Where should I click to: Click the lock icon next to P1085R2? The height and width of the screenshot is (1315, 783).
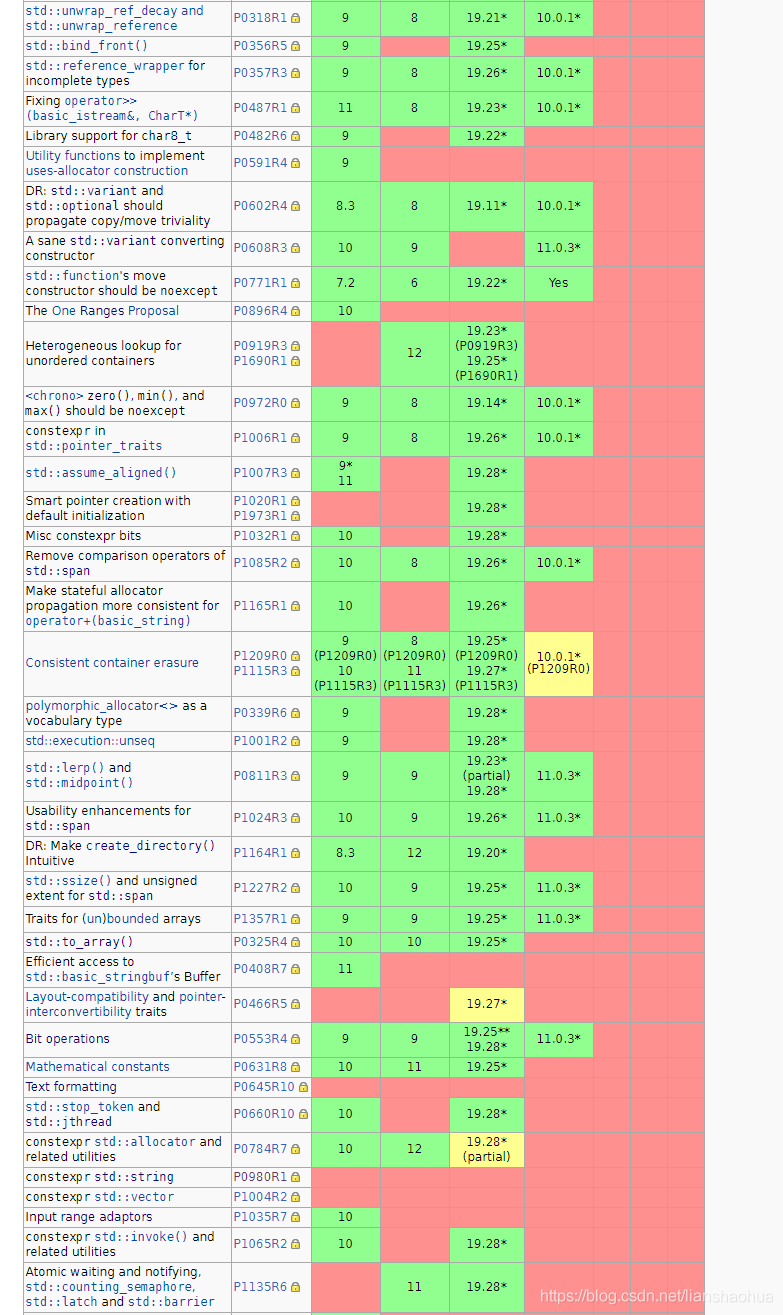(x=295, y=563)
